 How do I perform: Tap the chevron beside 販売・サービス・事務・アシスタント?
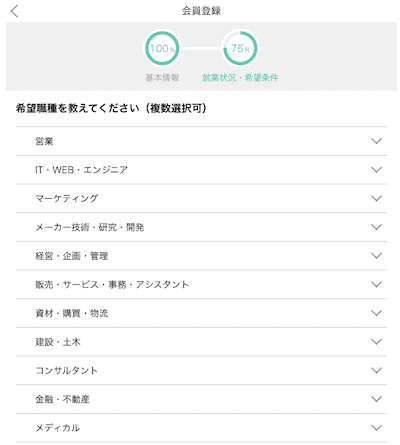click(376, 284)
